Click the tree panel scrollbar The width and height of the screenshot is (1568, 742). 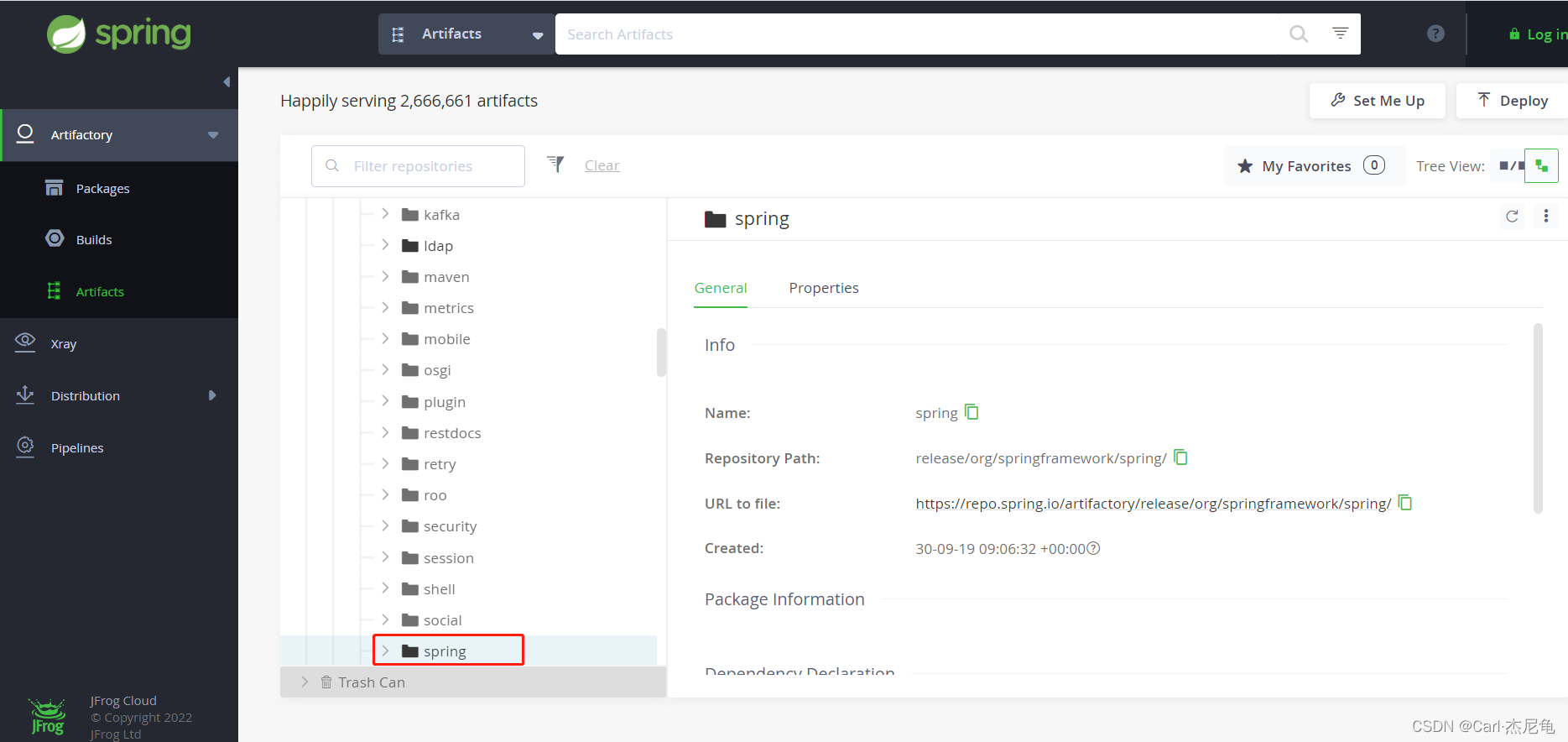point(661,353)
